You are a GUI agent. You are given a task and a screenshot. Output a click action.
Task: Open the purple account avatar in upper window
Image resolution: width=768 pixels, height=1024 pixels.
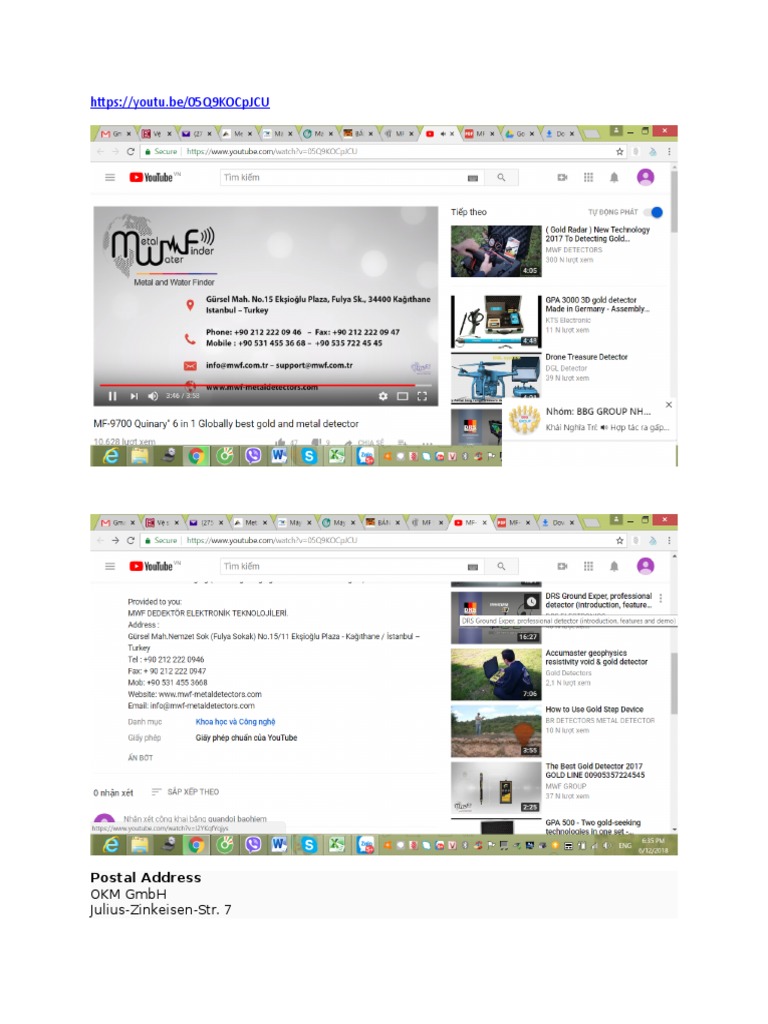click(645, 177)
